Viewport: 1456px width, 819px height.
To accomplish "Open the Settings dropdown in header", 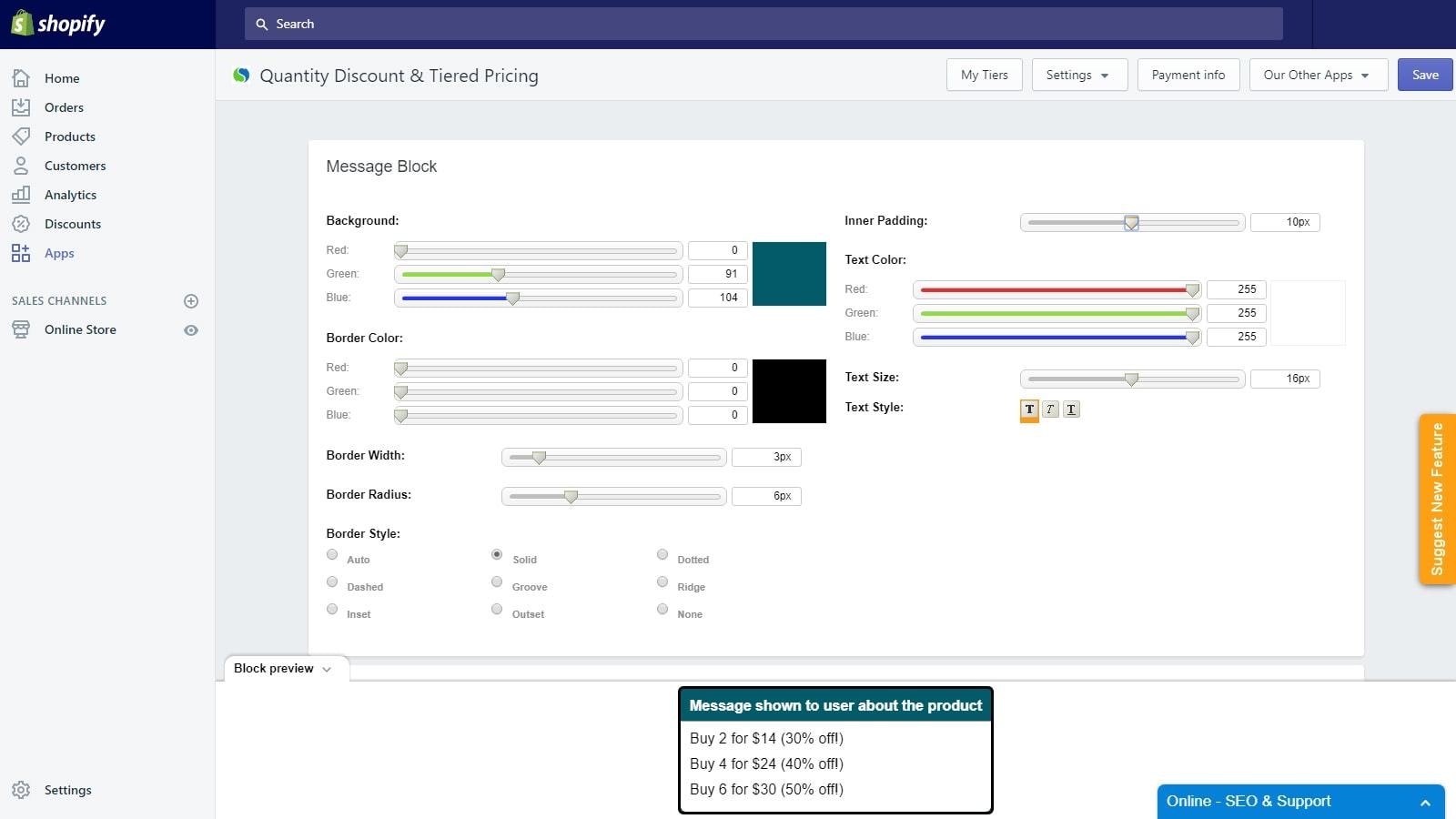I will coord(1079,75).
